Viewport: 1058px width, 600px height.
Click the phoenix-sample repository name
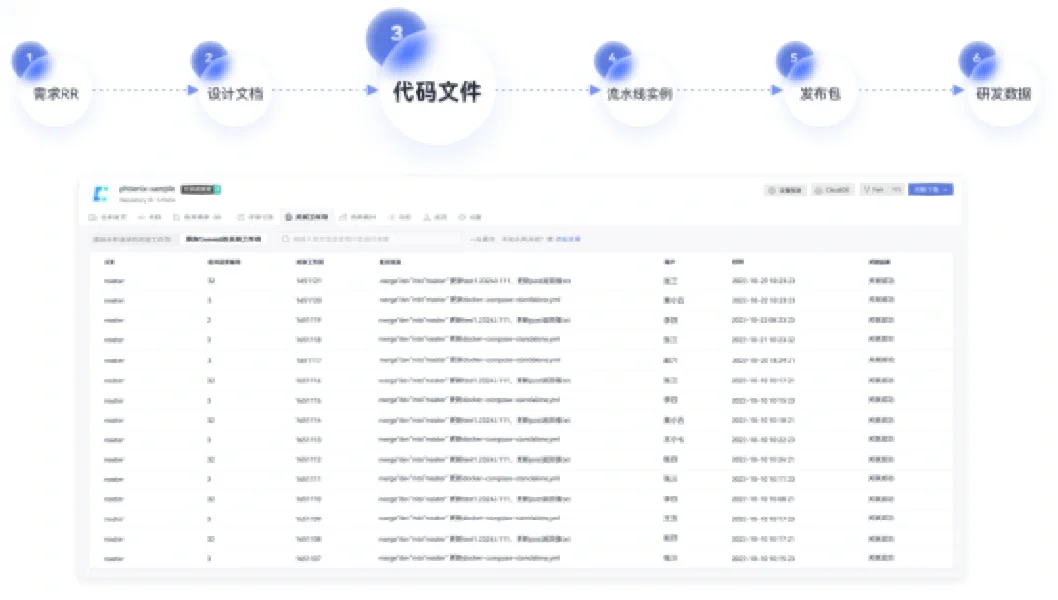(147, 188)
